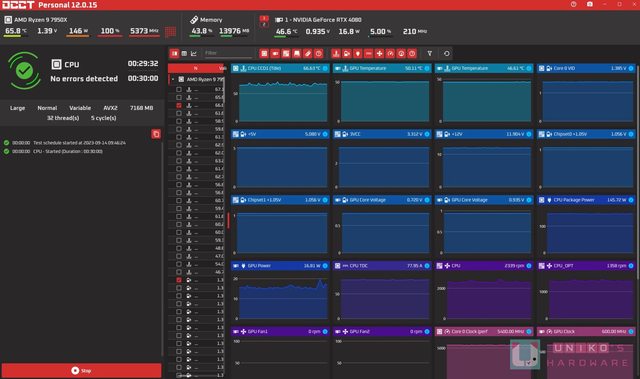
Task: Click the memory usage bar under 43.8 %
Action: (x=201, y=36)
